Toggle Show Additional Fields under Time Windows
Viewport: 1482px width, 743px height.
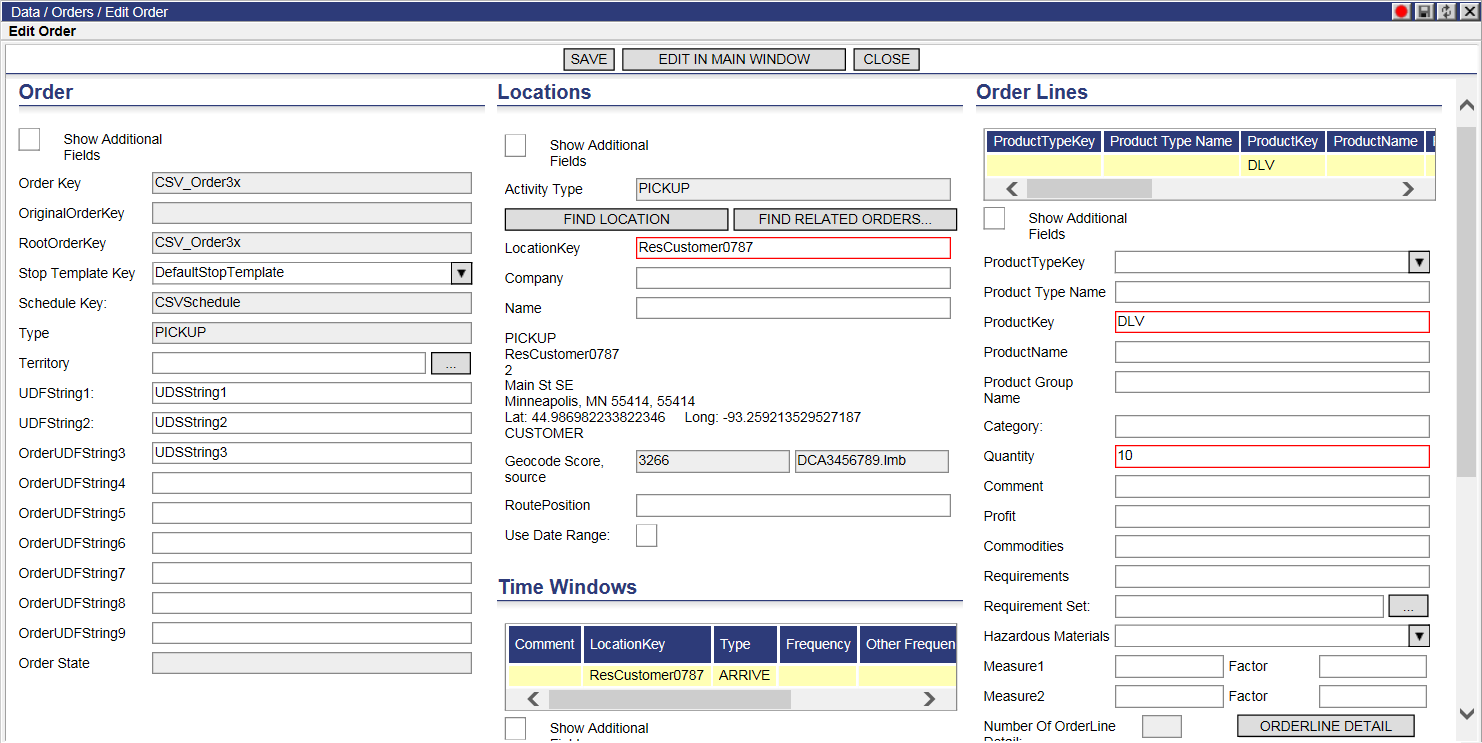click(x=515, y=728)
